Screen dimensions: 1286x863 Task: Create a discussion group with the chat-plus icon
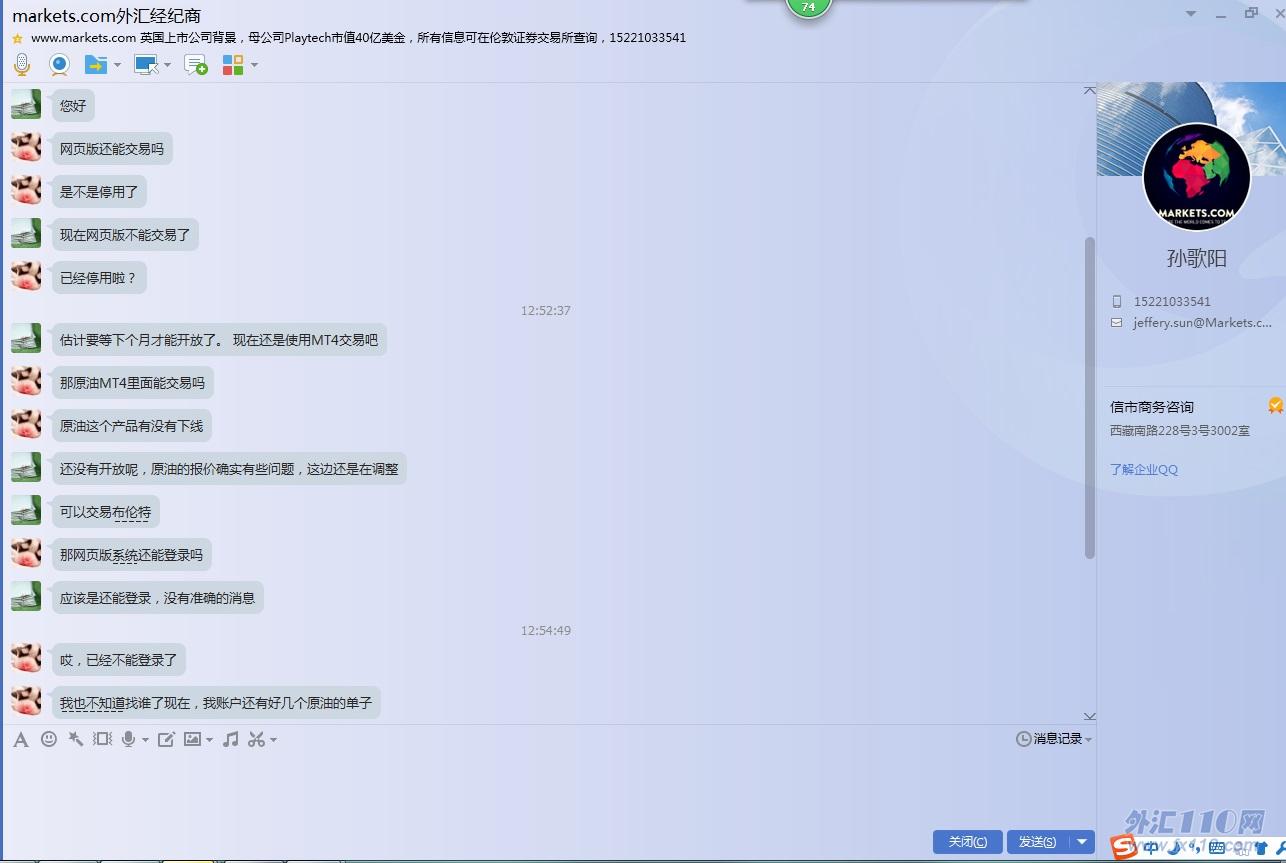point(196,65)
